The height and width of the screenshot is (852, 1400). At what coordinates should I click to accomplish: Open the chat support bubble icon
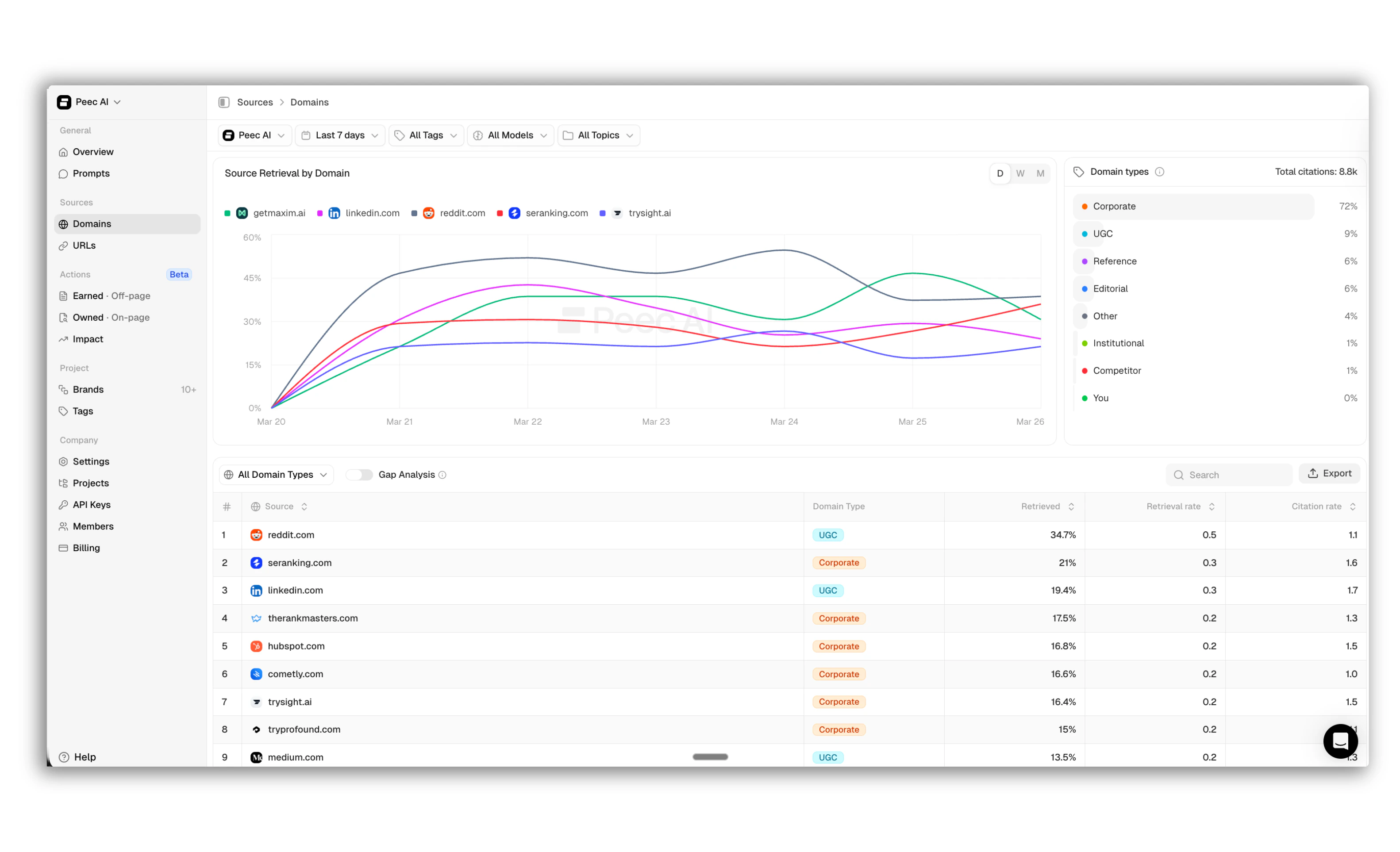[1340, 741]
